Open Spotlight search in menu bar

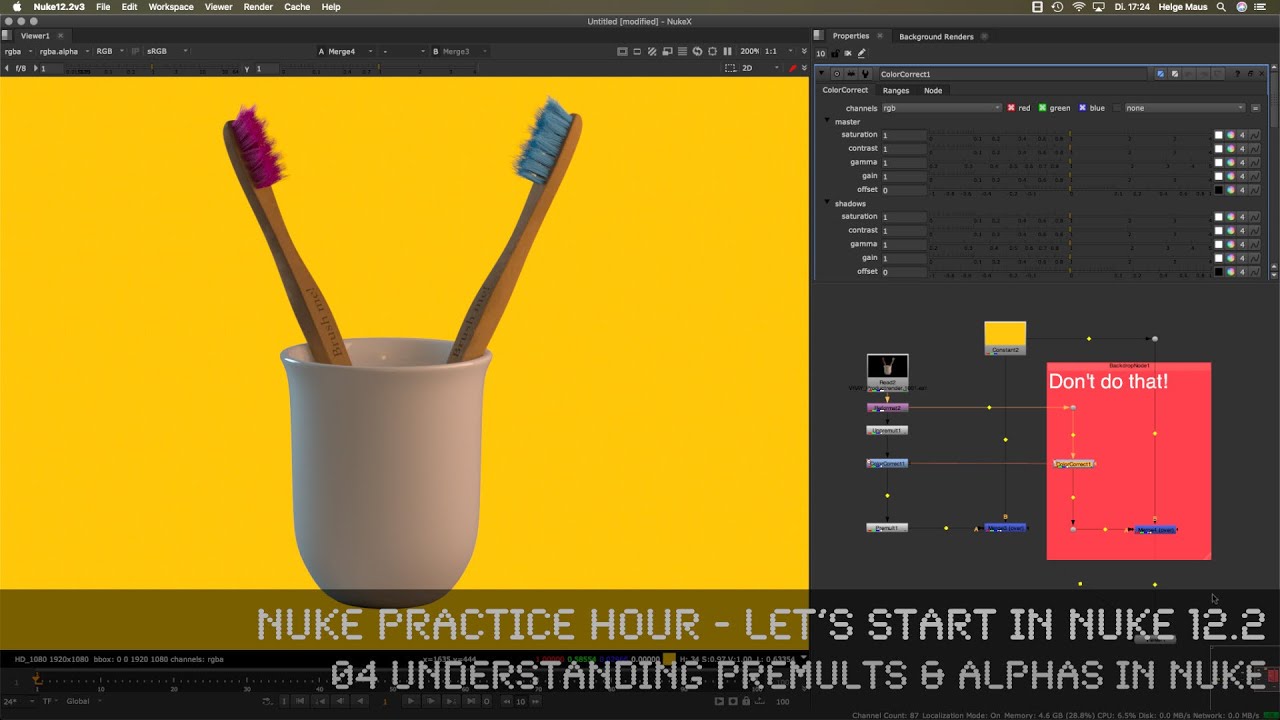click(1221, 7)
